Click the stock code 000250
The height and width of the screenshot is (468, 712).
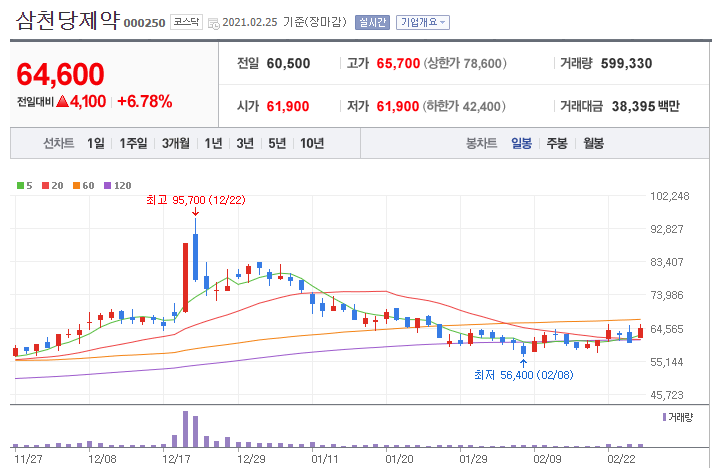[x=144, y=23]
